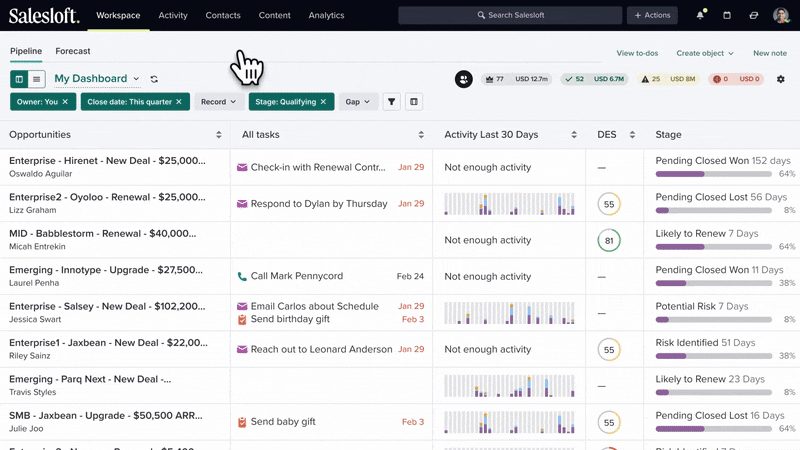Click the View to-dos link
This screenshot has width=800, height=450.
click(637, 53)
